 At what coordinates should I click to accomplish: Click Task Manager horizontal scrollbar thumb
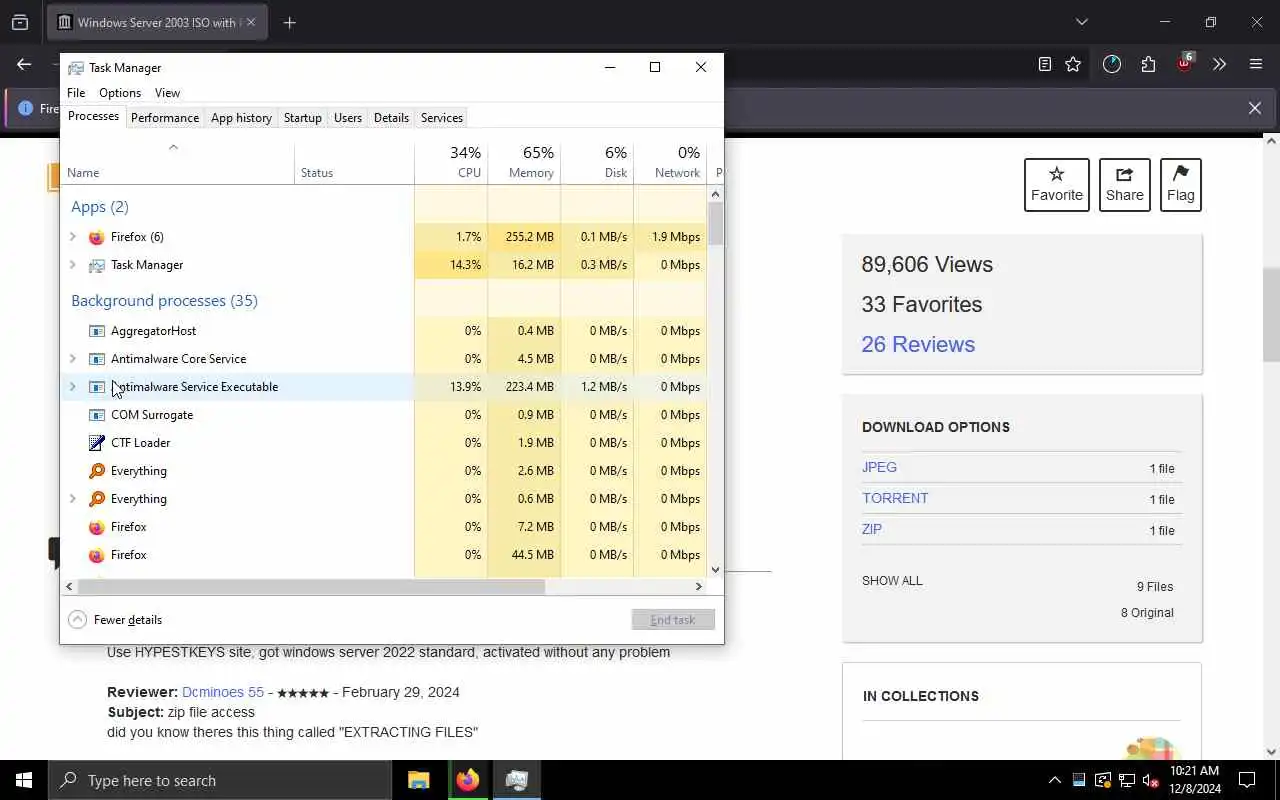(311, 587)
